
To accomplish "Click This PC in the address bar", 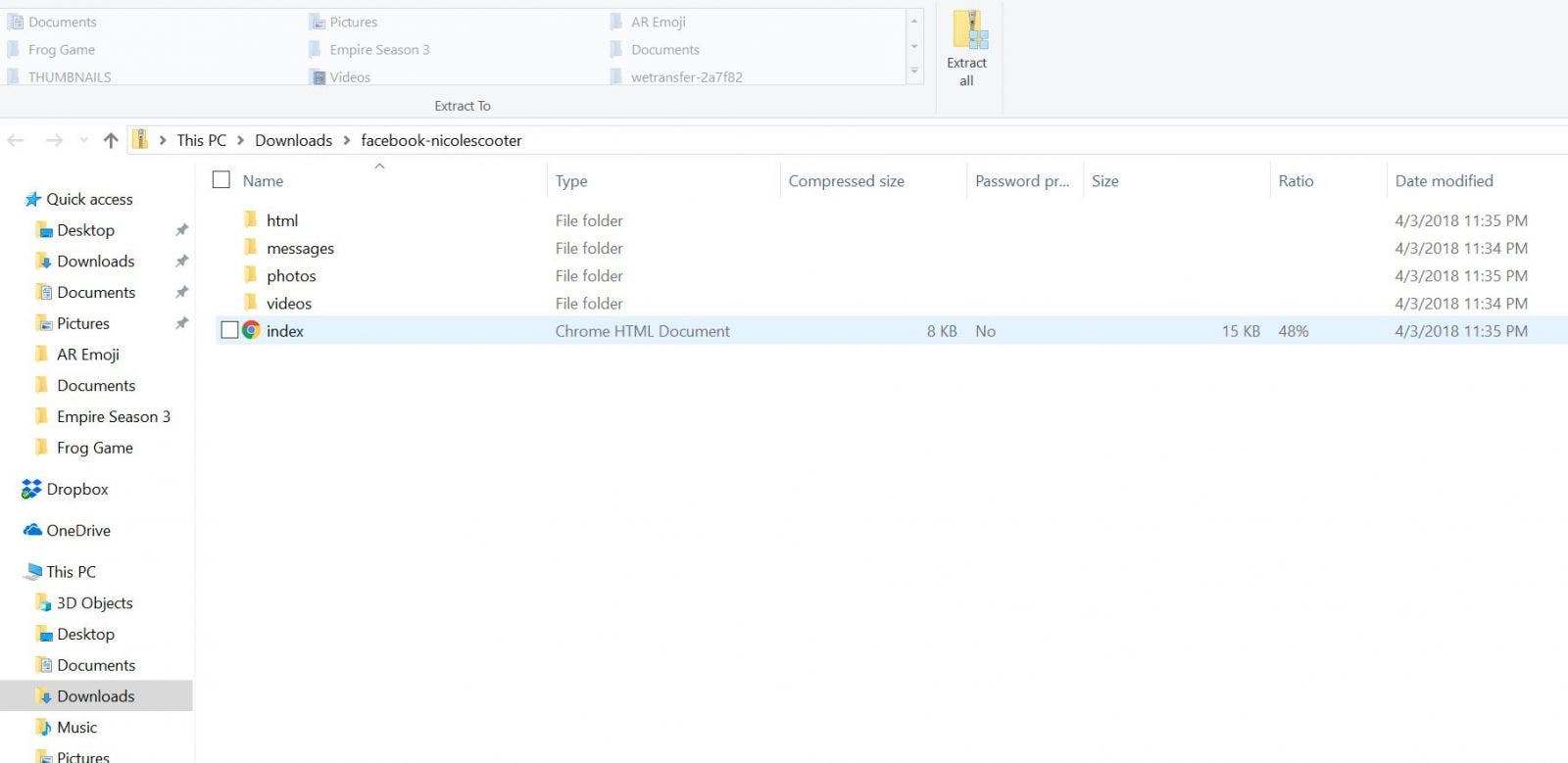I will pyautogui.click(x=201, y=141).
